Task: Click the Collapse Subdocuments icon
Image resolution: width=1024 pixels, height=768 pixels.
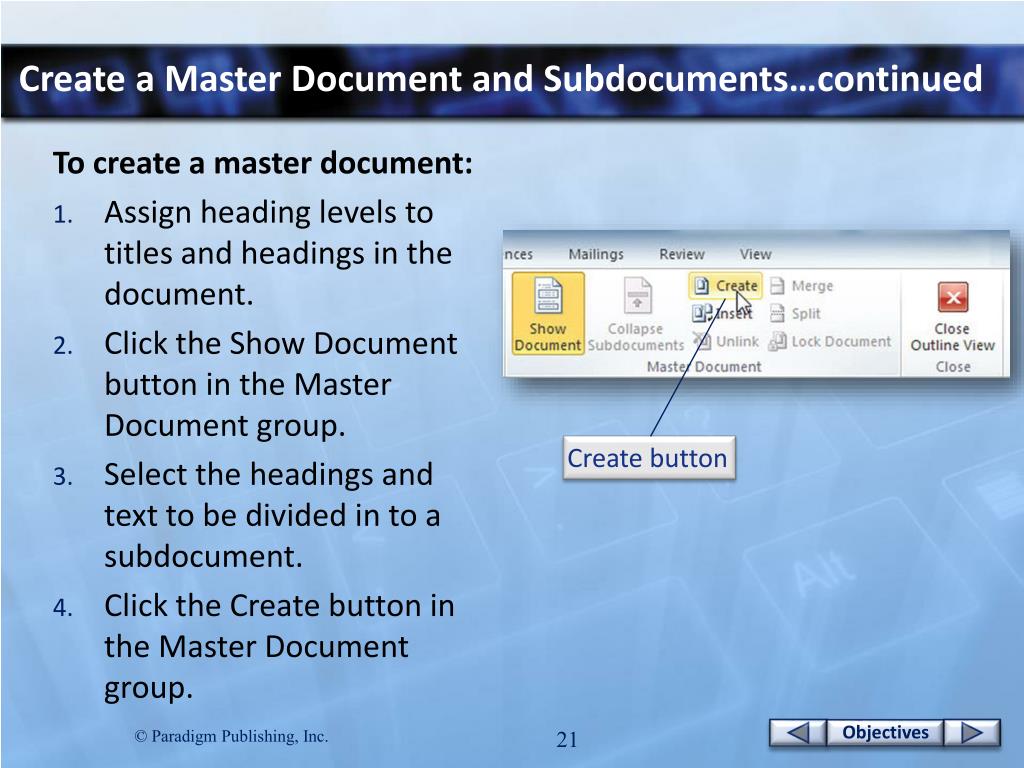Action: click(x=637, y=296)
